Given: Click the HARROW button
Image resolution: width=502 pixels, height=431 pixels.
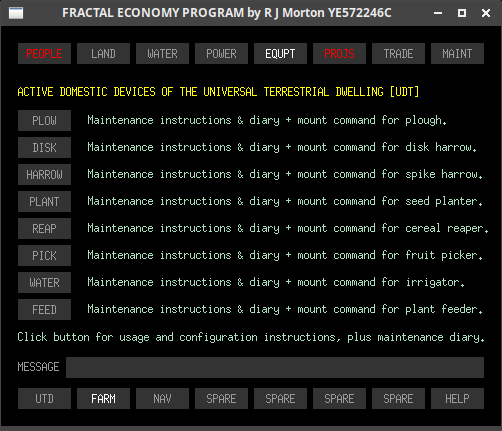Looking at the screenshot, I should 44,174.
